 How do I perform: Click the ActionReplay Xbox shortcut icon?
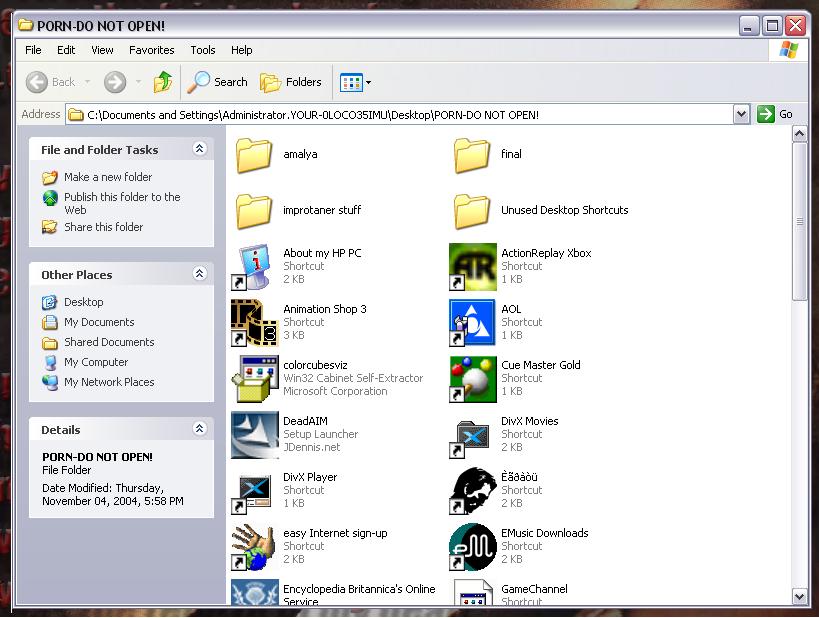(x=472, y=266)
